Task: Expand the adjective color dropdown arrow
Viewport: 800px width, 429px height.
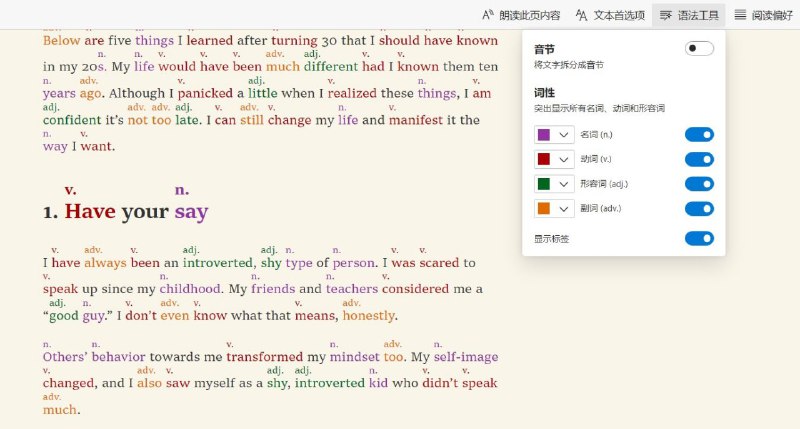Action: 564,184
